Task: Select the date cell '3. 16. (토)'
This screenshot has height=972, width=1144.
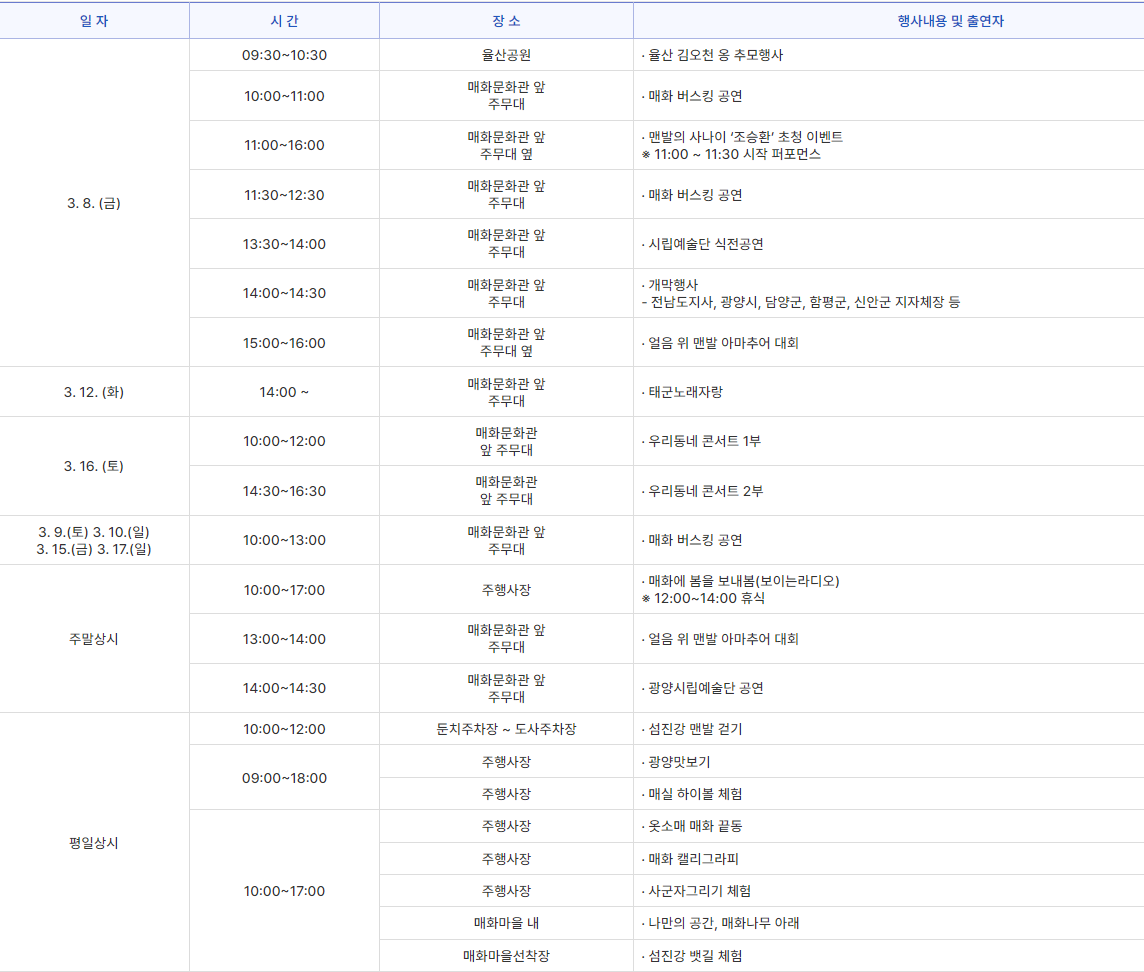Action: click(94, 466)
